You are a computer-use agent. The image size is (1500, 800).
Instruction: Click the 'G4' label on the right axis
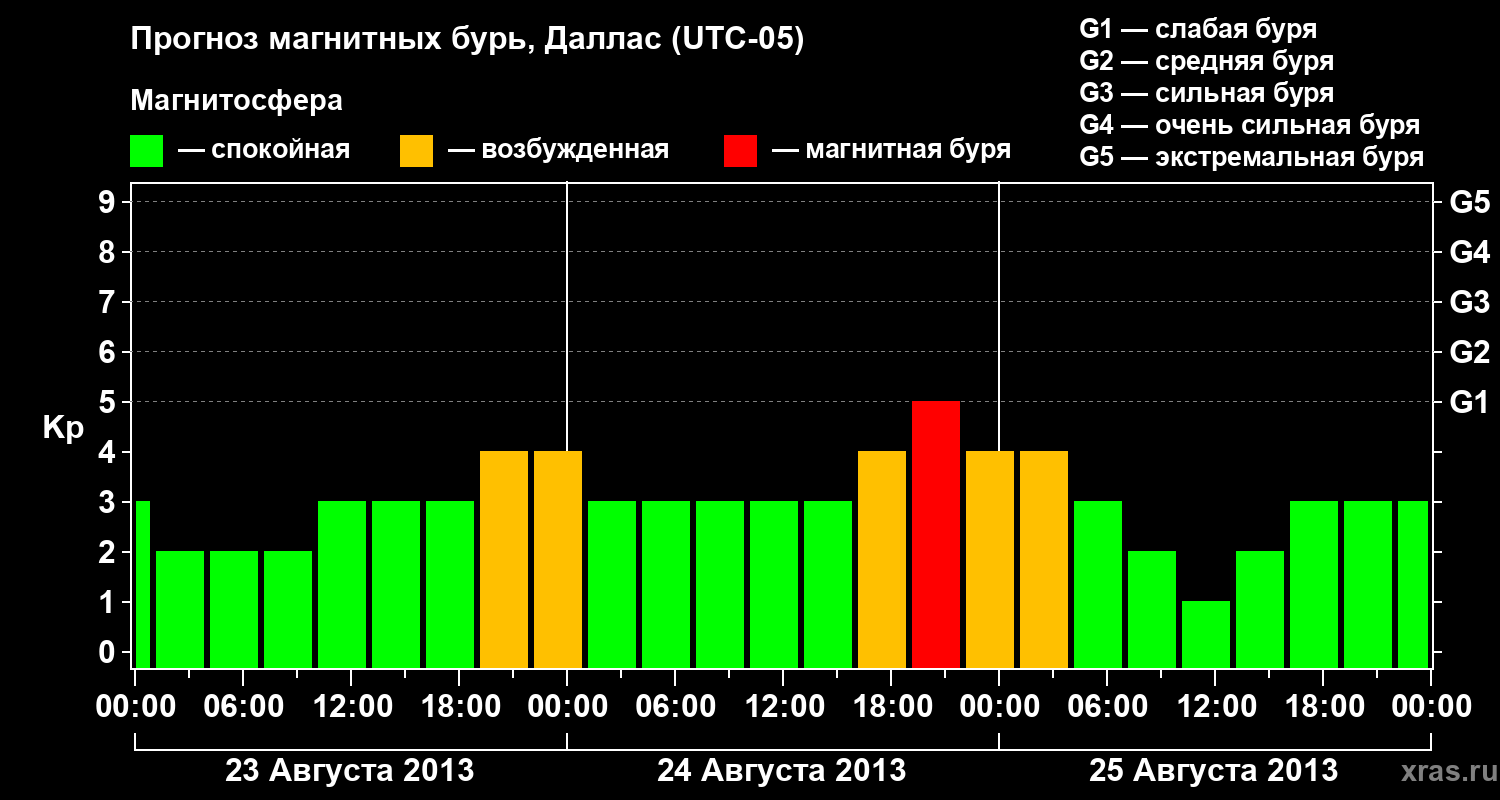[1469, 252]
